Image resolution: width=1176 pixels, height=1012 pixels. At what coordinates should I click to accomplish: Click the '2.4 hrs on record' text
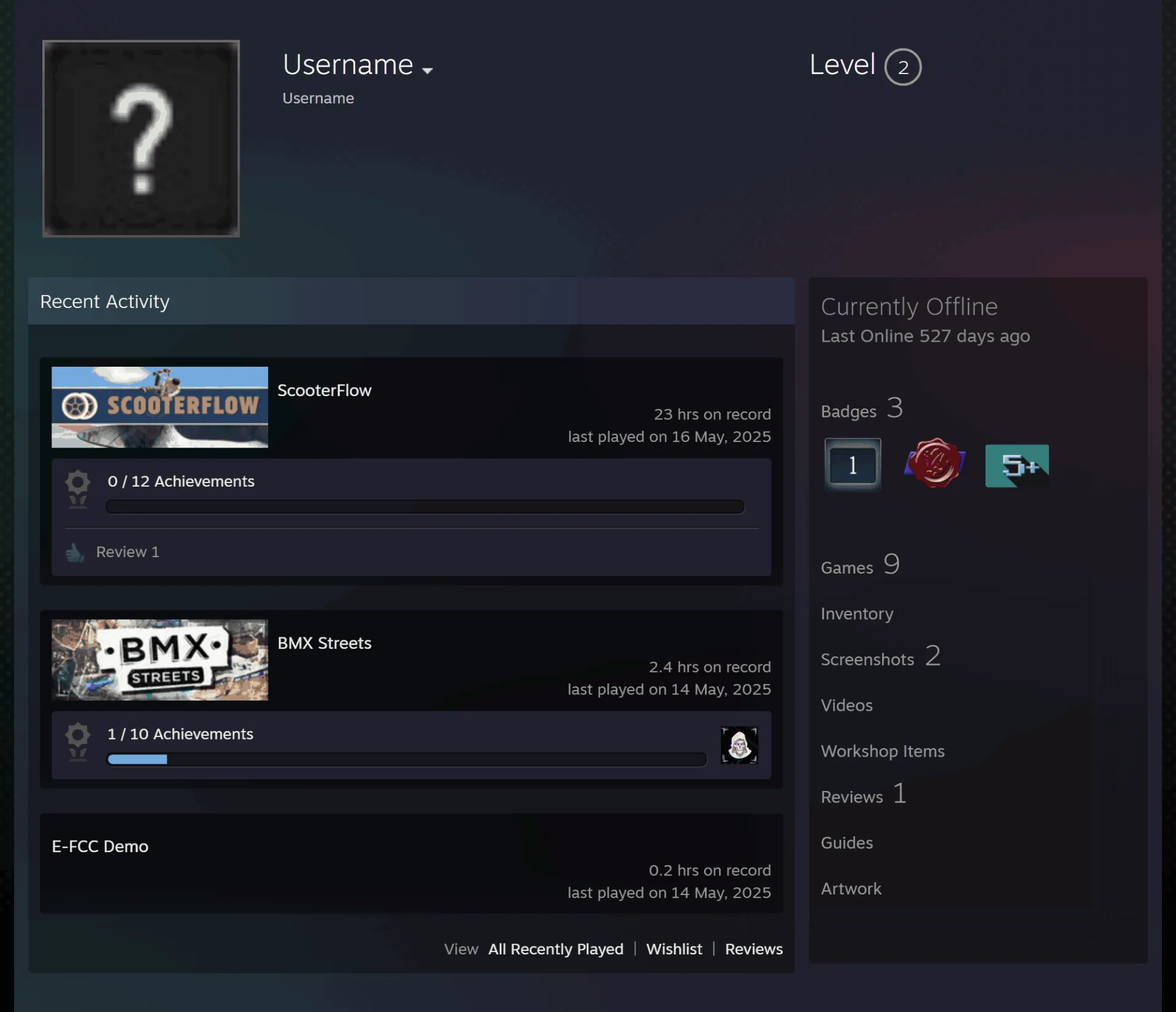point(710,667)
